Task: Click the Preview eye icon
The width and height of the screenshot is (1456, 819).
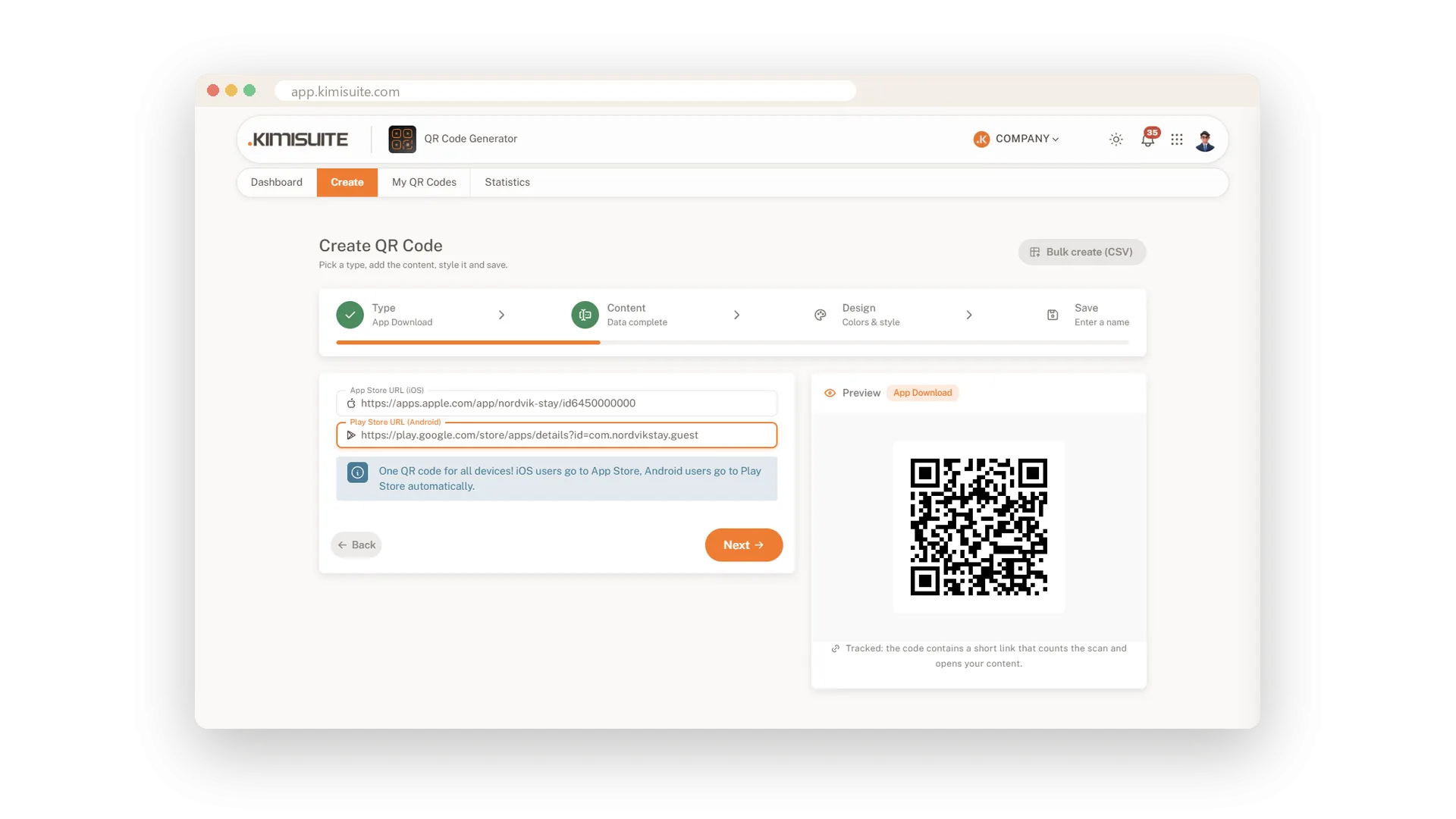Action: (x=830, y=393)
